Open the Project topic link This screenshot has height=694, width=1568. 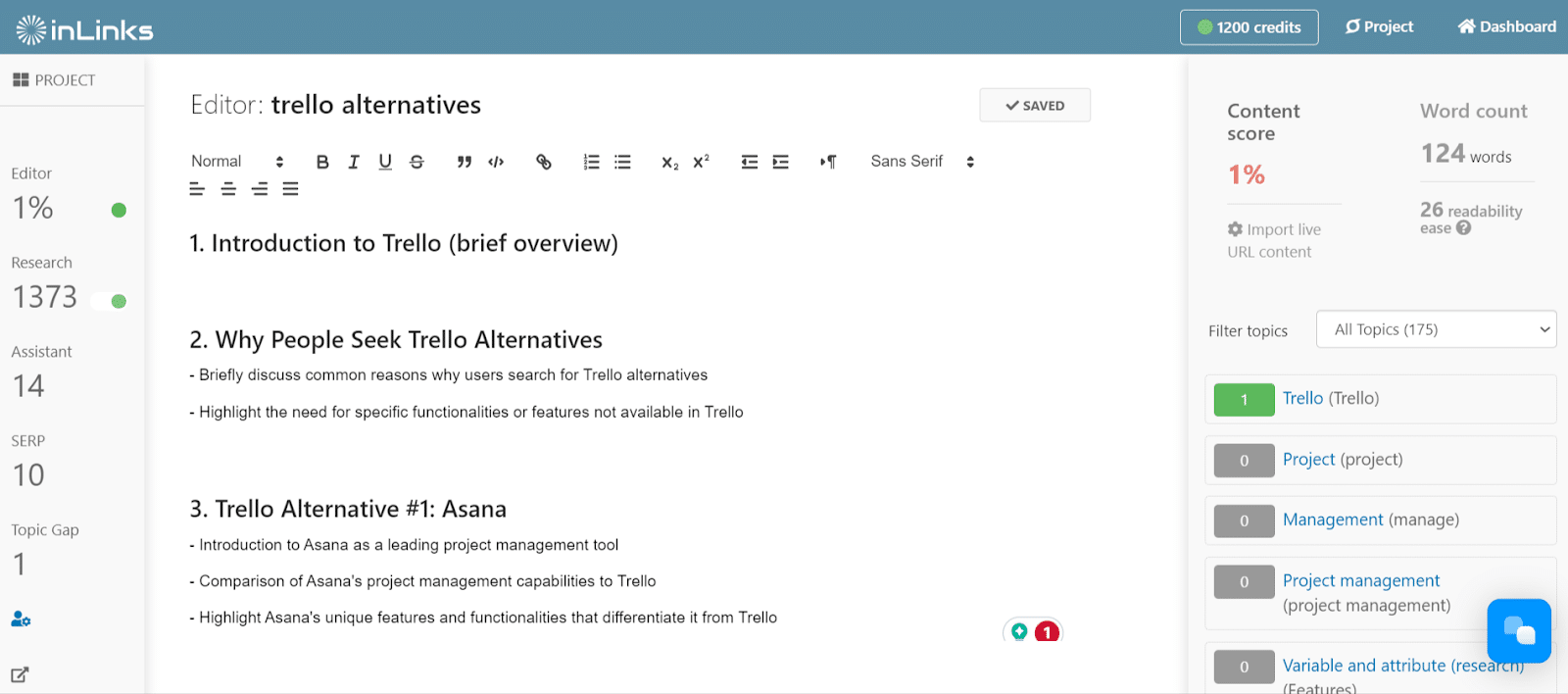pyautogui.click(x=1308, y=459)
